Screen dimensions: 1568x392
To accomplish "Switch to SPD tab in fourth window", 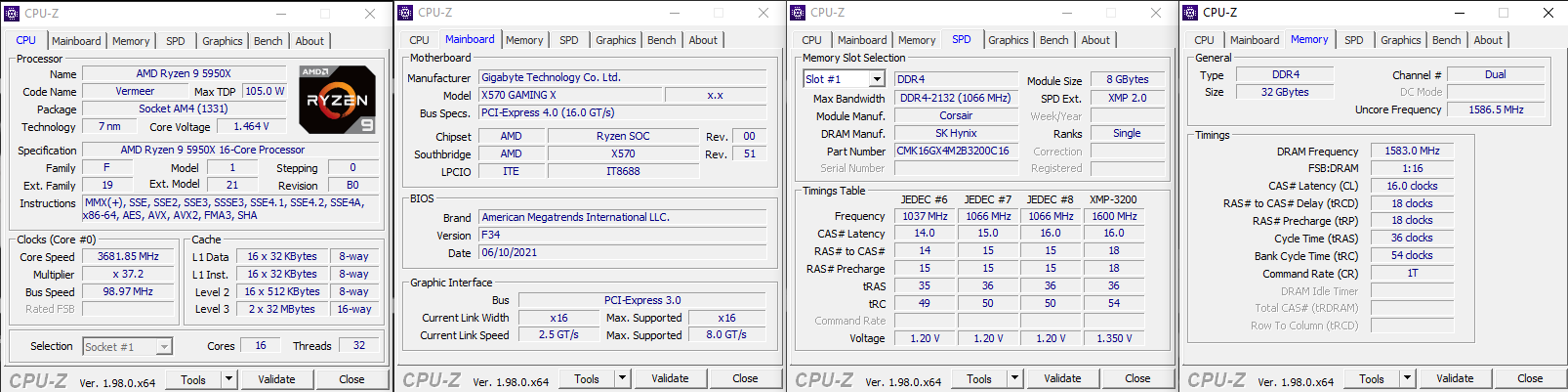I will [1354, 40].
